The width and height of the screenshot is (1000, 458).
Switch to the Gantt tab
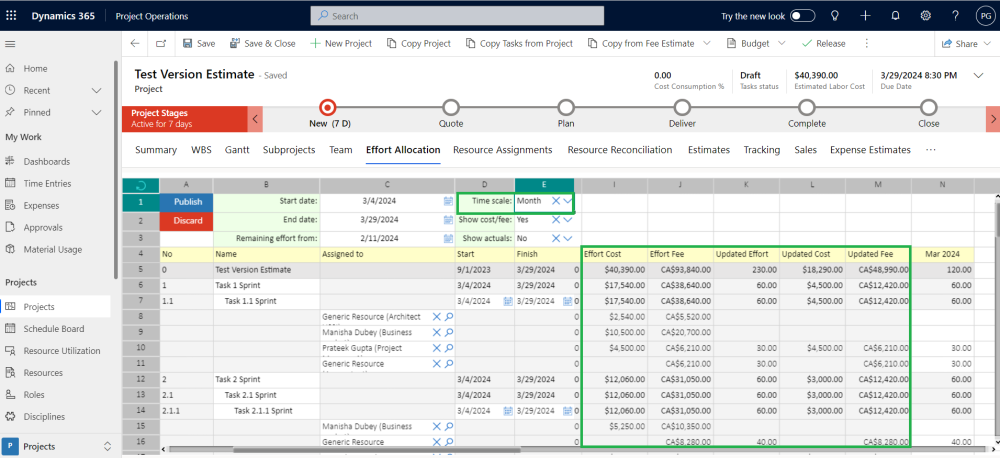[x=237, y=150]
